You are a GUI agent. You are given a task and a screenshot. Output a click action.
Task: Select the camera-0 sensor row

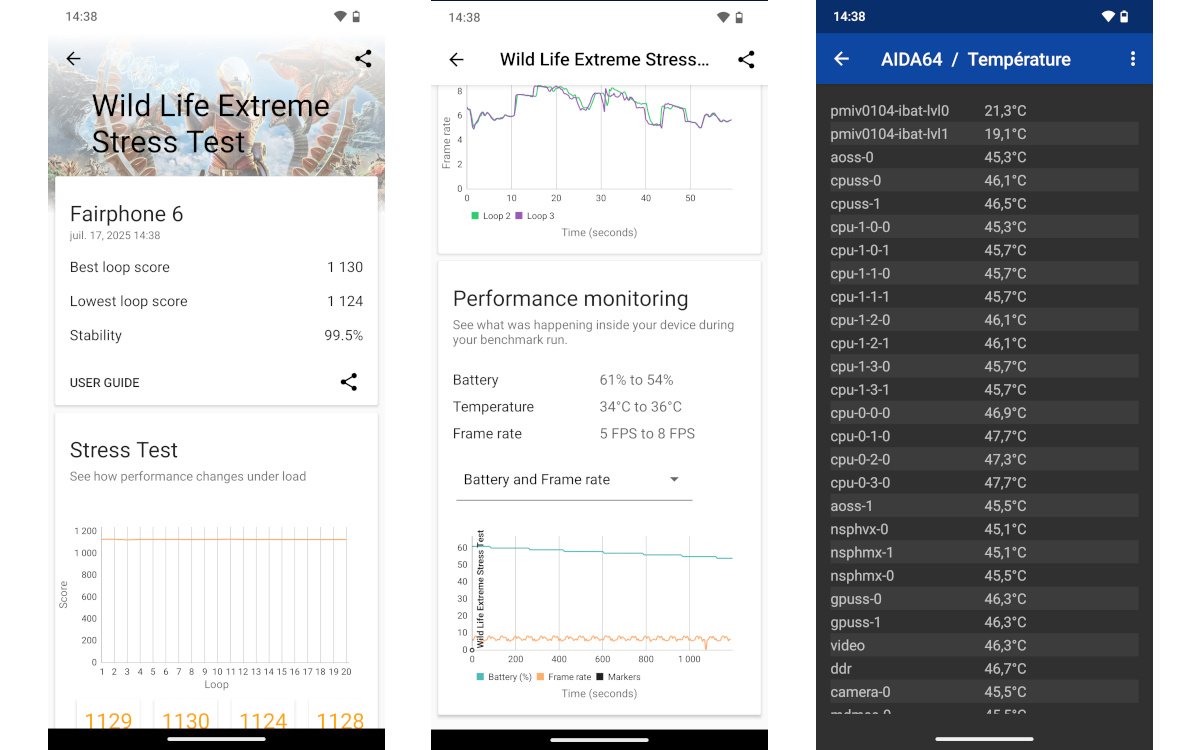(x=984, y=692)
